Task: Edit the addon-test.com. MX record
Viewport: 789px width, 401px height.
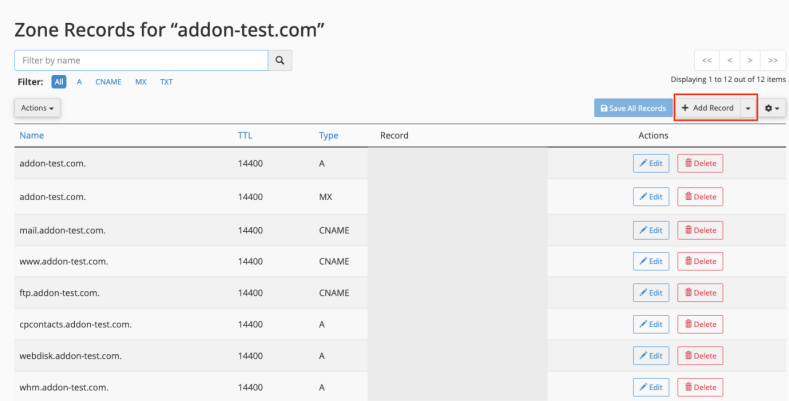Action: click(650, 198)
